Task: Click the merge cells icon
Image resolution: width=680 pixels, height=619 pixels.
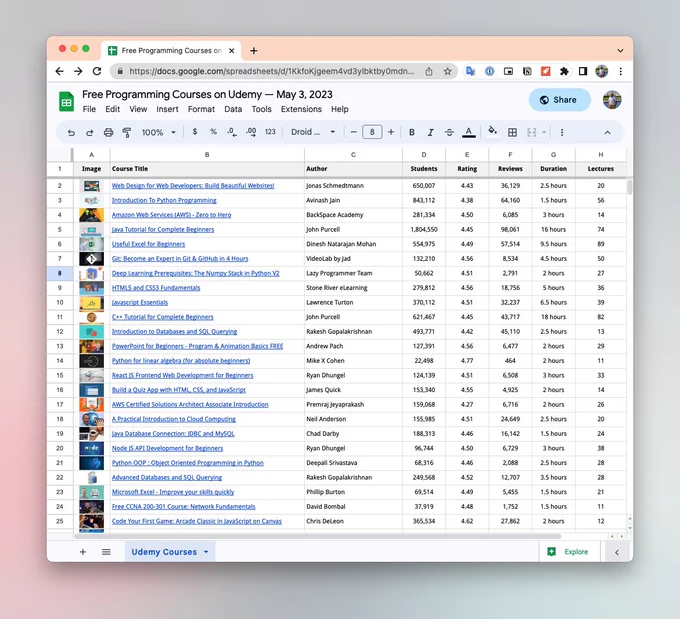Action: coord(532,132)
